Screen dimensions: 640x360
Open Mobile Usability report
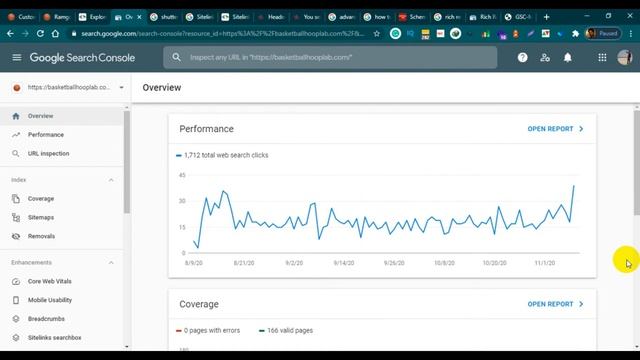(62, 300)
